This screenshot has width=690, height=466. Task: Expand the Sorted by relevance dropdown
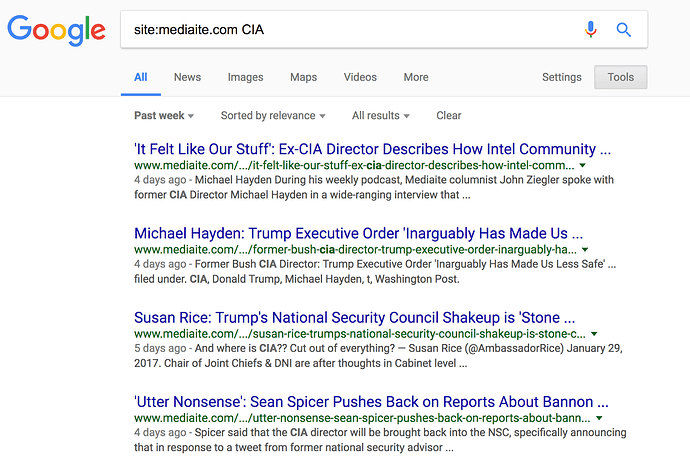click(273, 116)
